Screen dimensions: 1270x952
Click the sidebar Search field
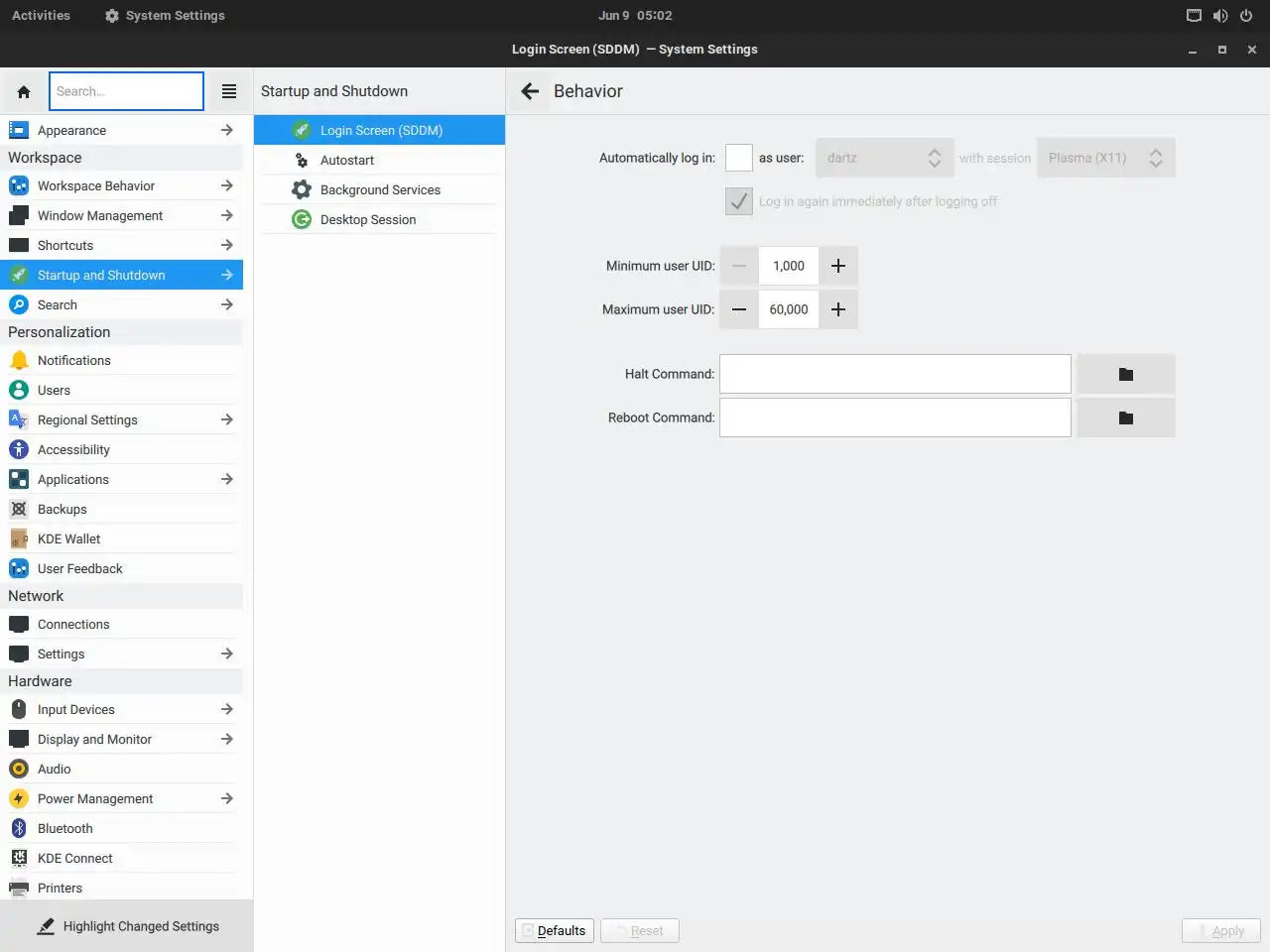coord(126,91)
